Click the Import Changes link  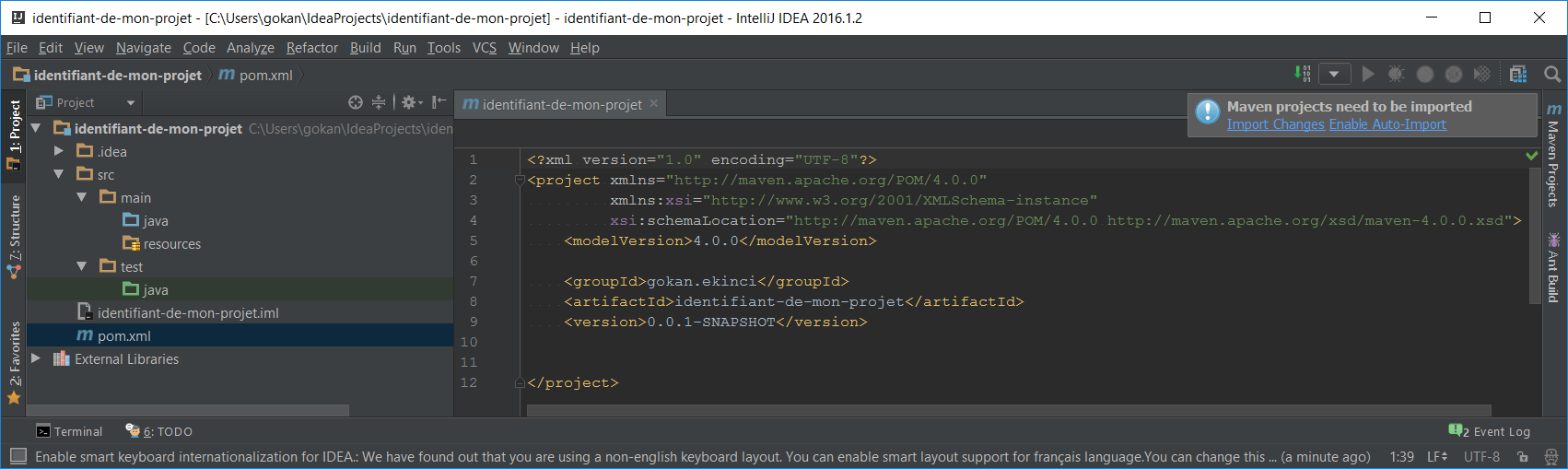1275,124
